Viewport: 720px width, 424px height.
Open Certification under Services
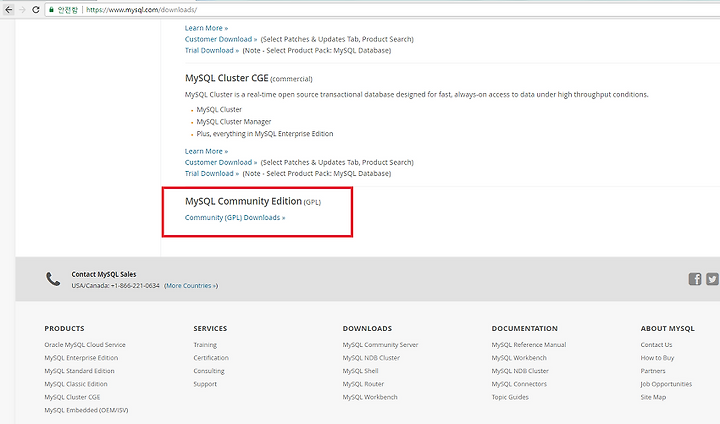(211, 358)
